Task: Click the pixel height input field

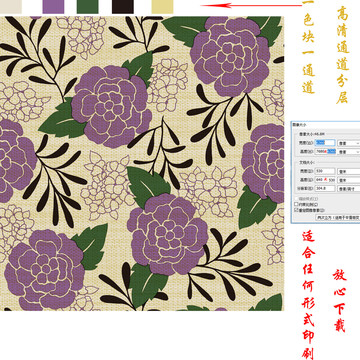Action: tap(325, 151)
